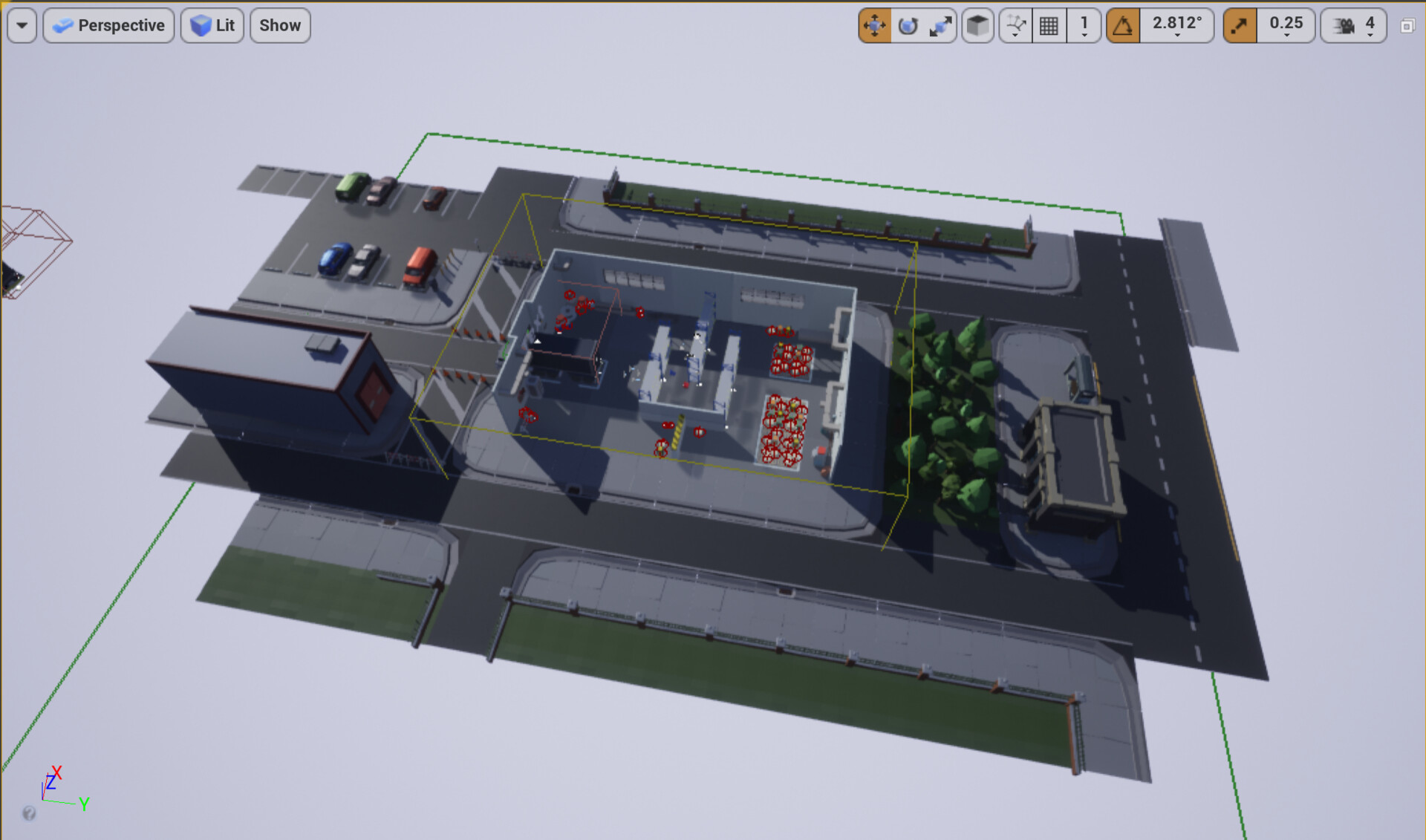
Task: Select the Move tool
Action: (875, 25)
